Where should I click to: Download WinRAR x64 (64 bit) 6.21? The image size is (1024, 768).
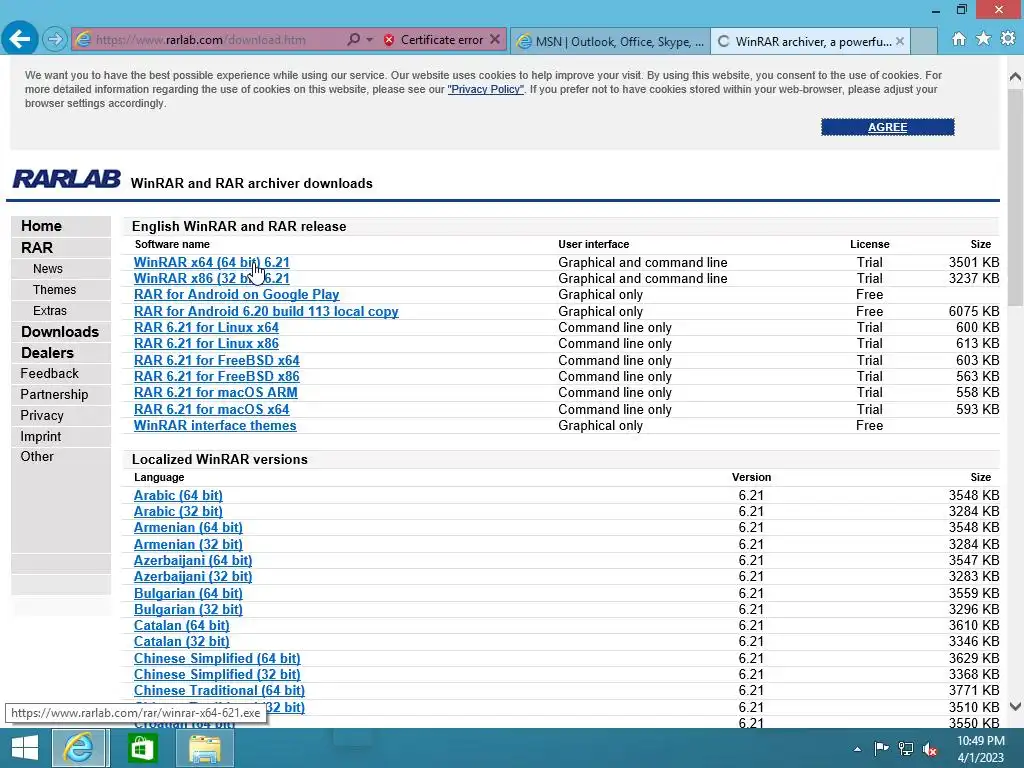pos(212,263)
